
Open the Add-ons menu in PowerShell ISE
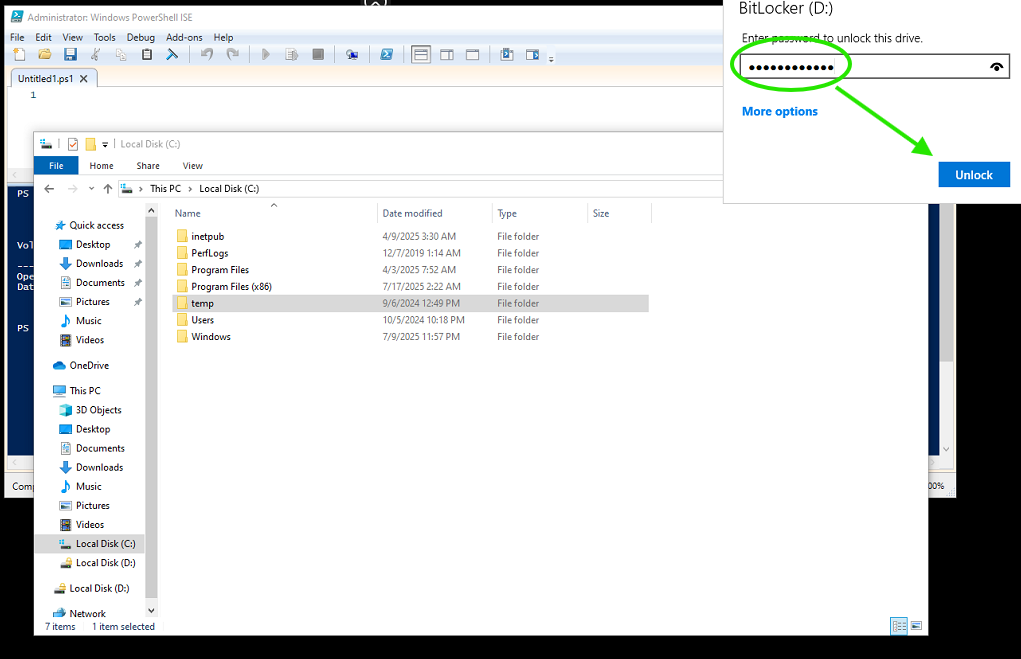coord(184,37)
